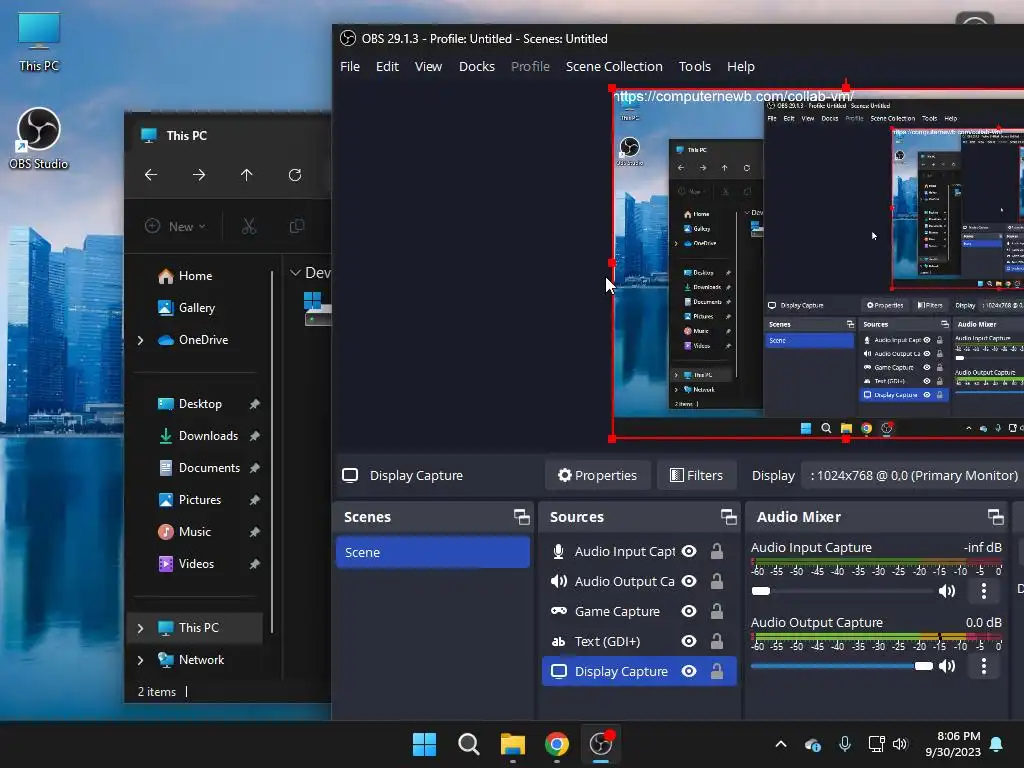The width and height of the screenshot is (1024, 768).
Task: Mute Audio Output Capture in the mixer
Action: tap(947, 666)
